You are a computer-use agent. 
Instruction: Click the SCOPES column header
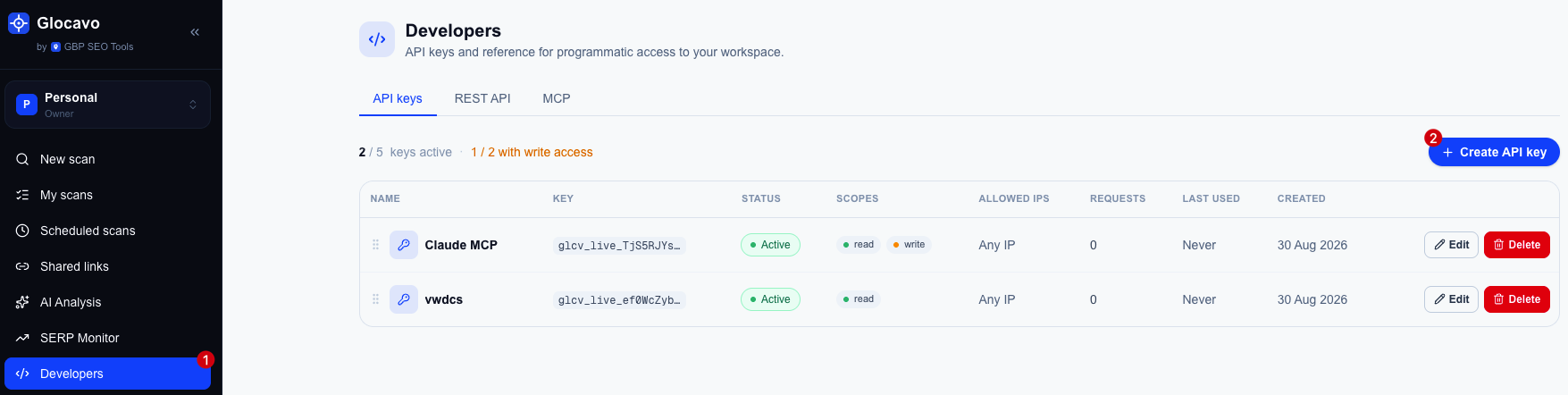(x=857, y=198)
